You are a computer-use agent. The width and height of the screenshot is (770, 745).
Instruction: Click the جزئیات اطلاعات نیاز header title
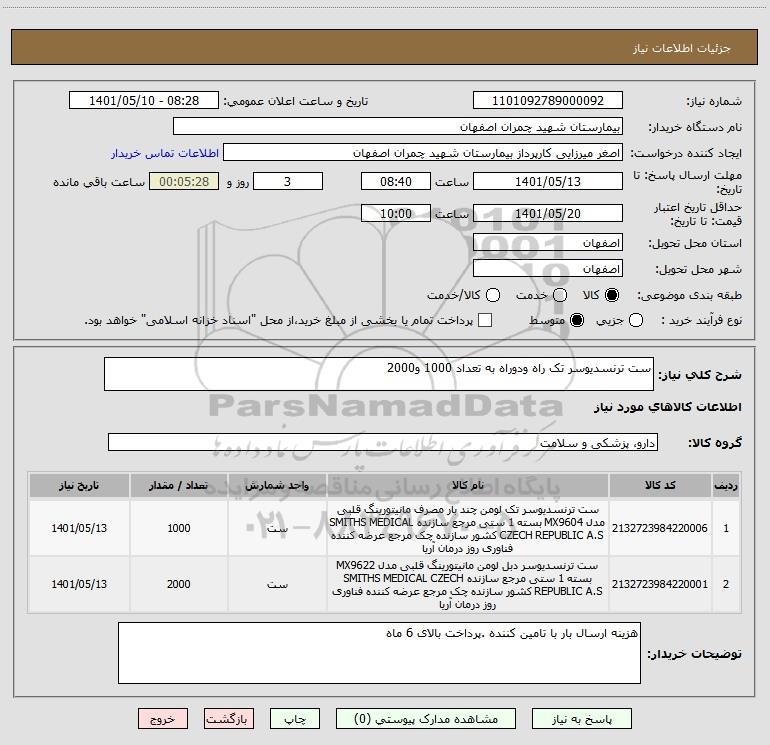click(x=681, y=48)
